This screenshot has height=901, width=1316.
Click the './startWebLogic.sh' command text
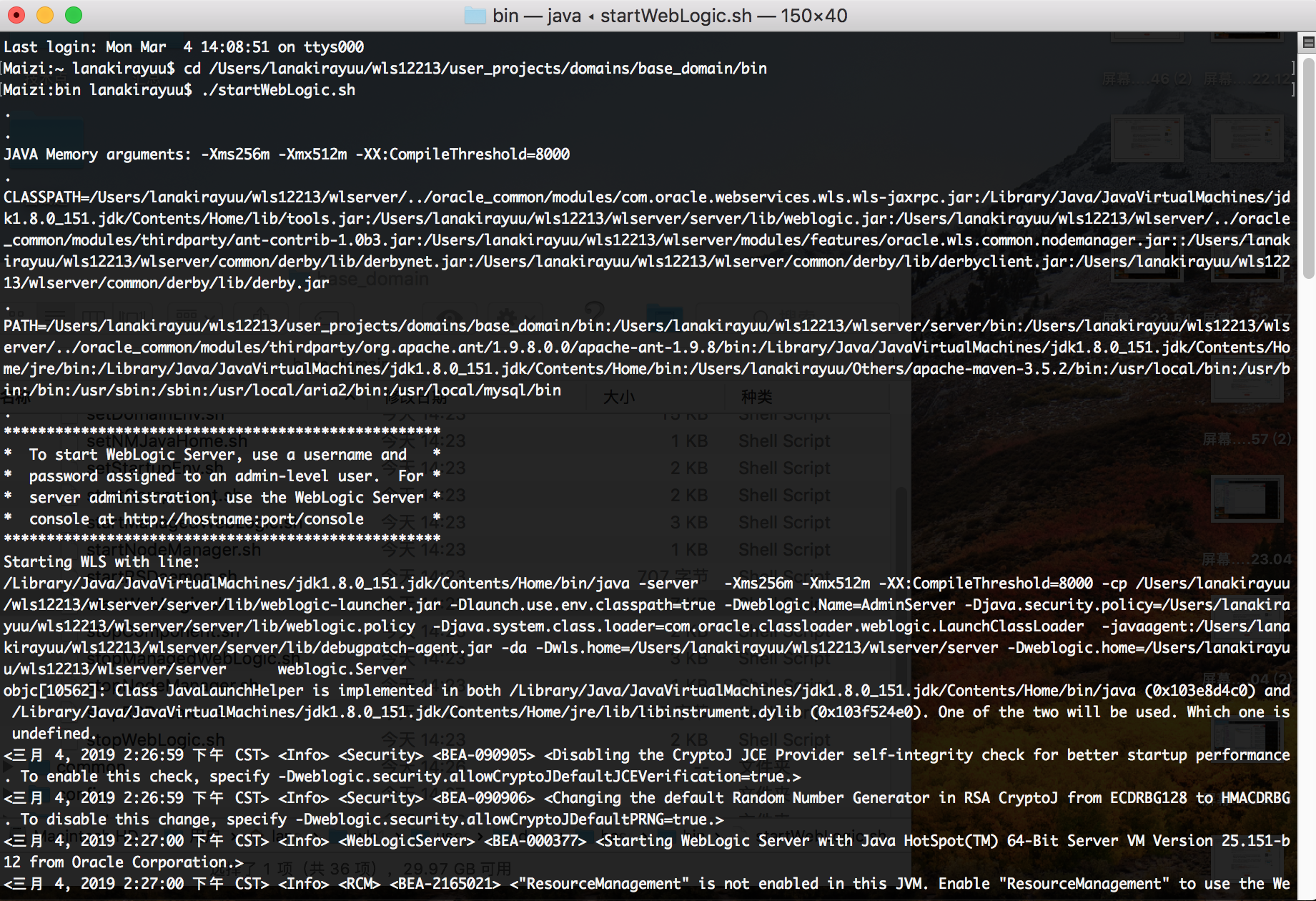point(278,90)
